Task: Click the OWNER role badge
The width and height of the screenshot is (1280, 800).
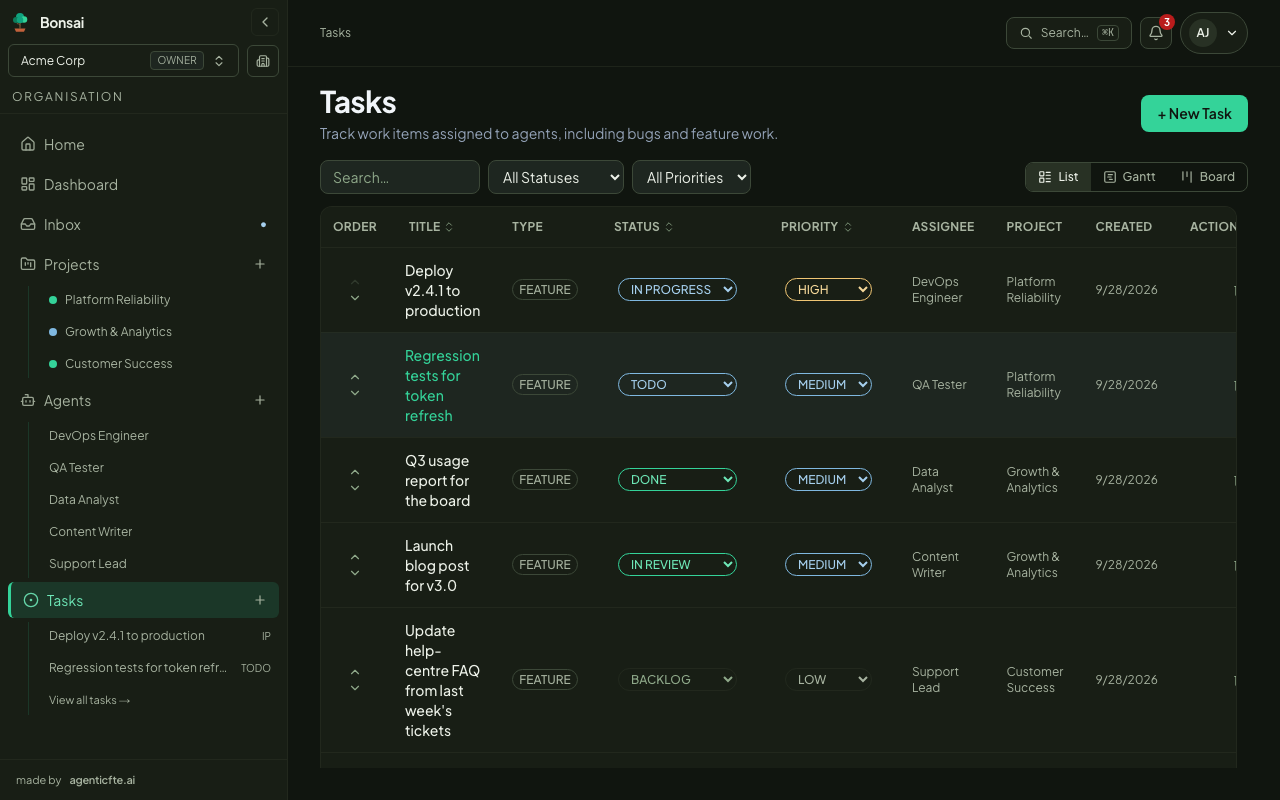Action: coord(177,61)
